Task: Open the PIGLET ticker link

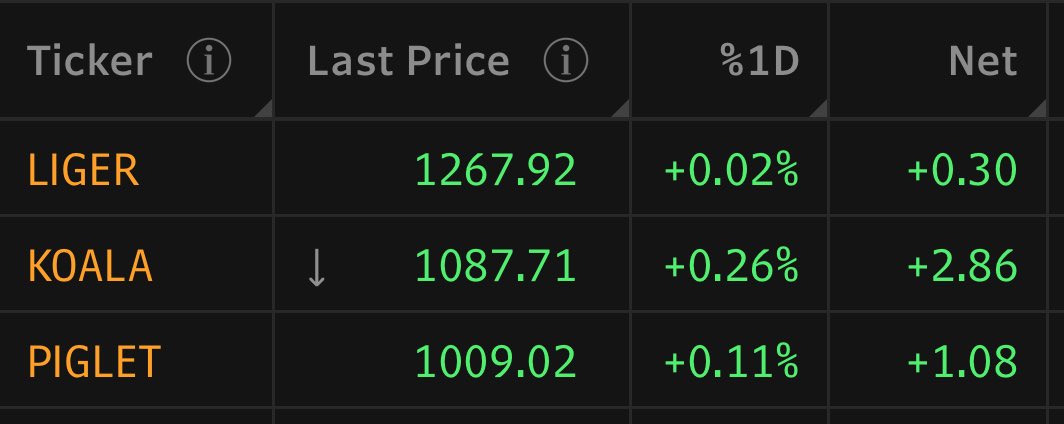Action: pyautogui.click(x=94, y=361)
